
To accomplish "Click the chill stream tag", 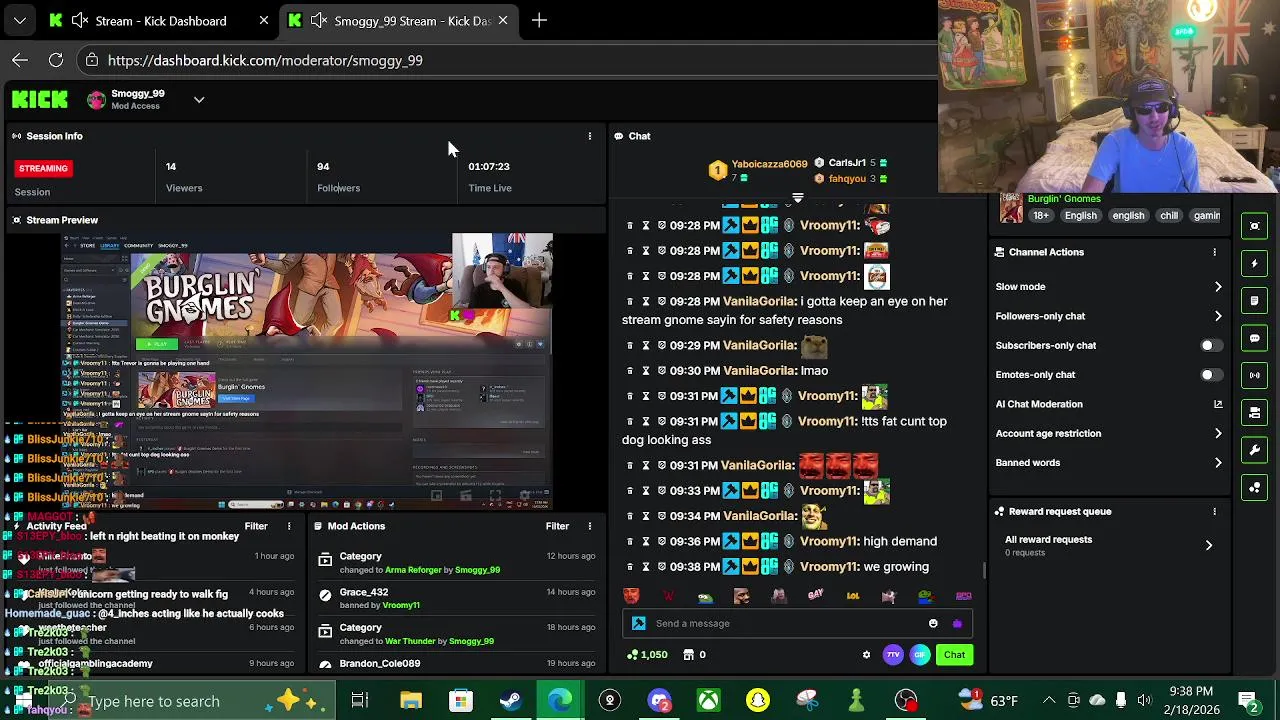I will (x=1168, y=215).
